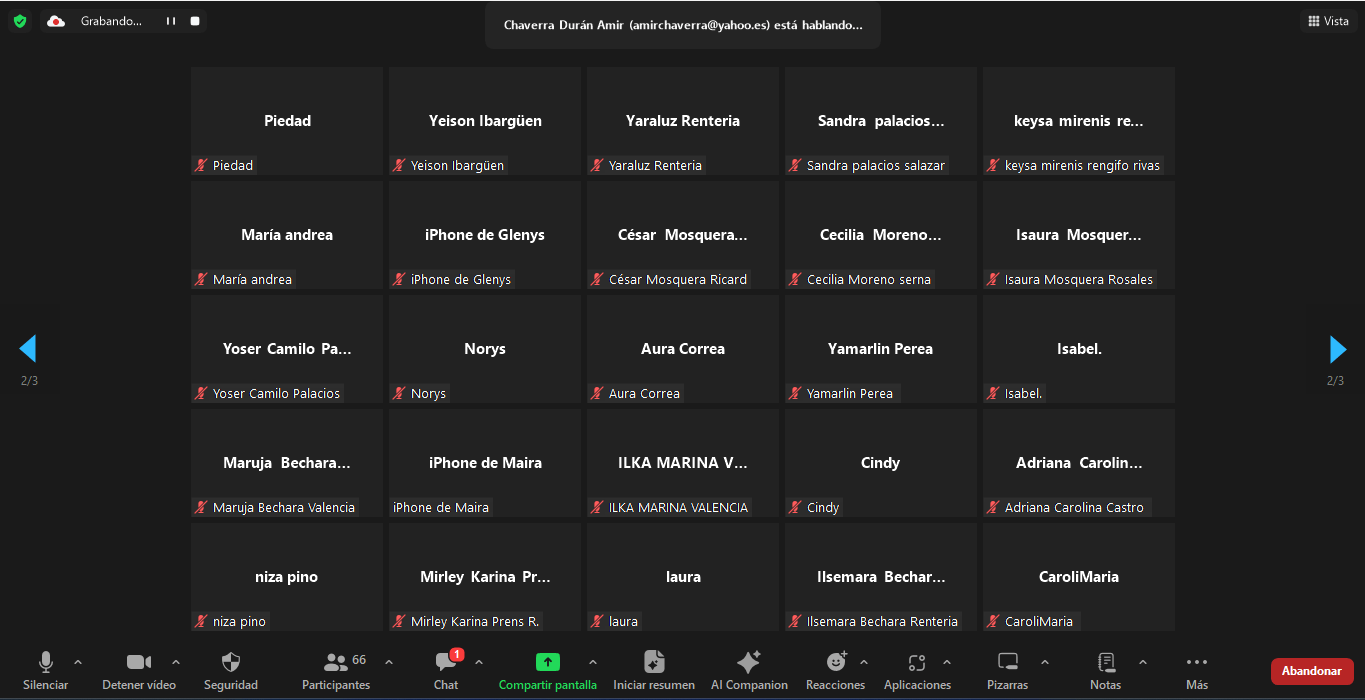The image size is (1365, 700).
Task: Expand video options arrow beside Detener vídeo
Action: (x=176, y=662)
